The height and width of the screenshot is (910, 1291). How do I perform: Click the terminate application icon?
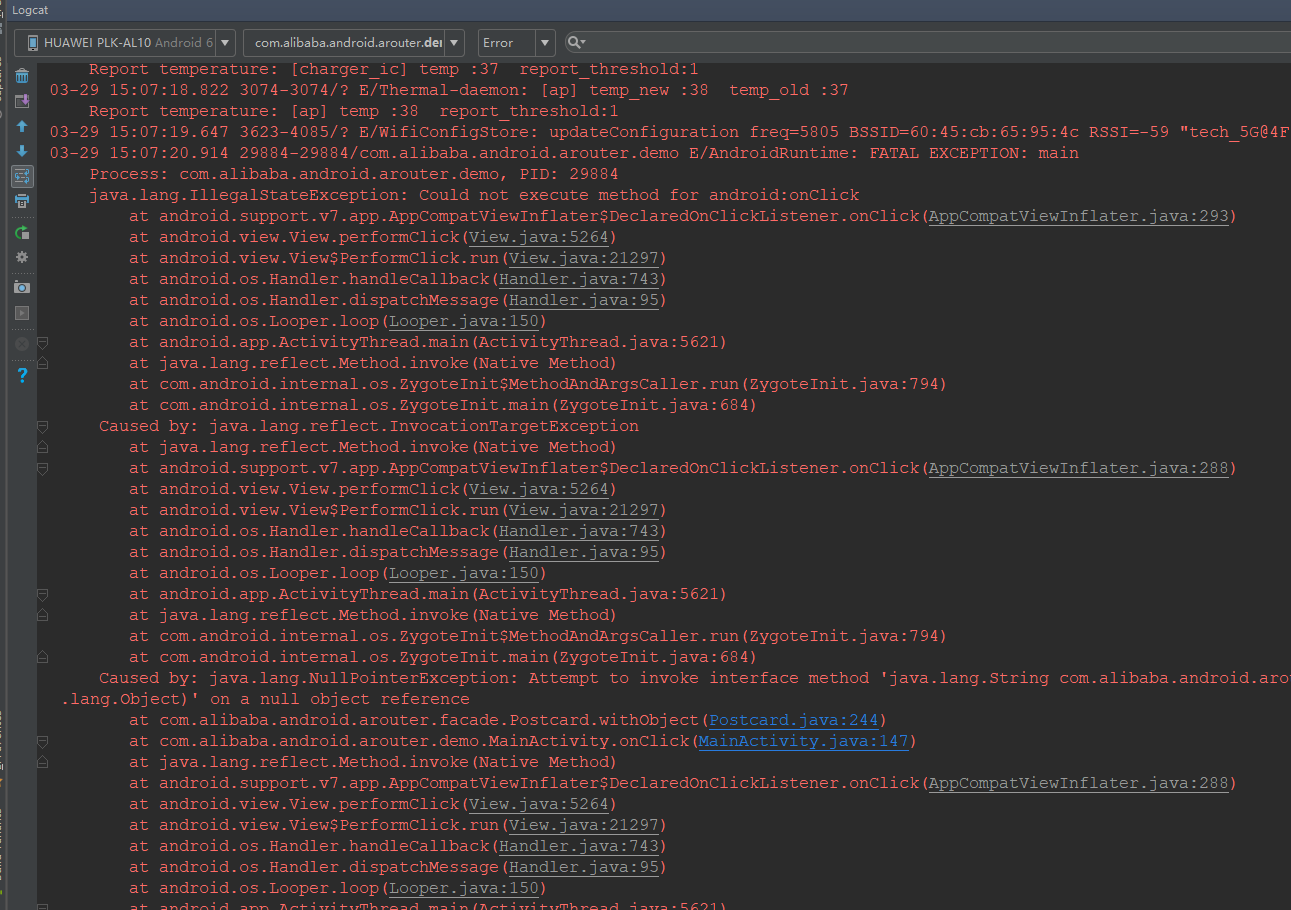[22, 344]
